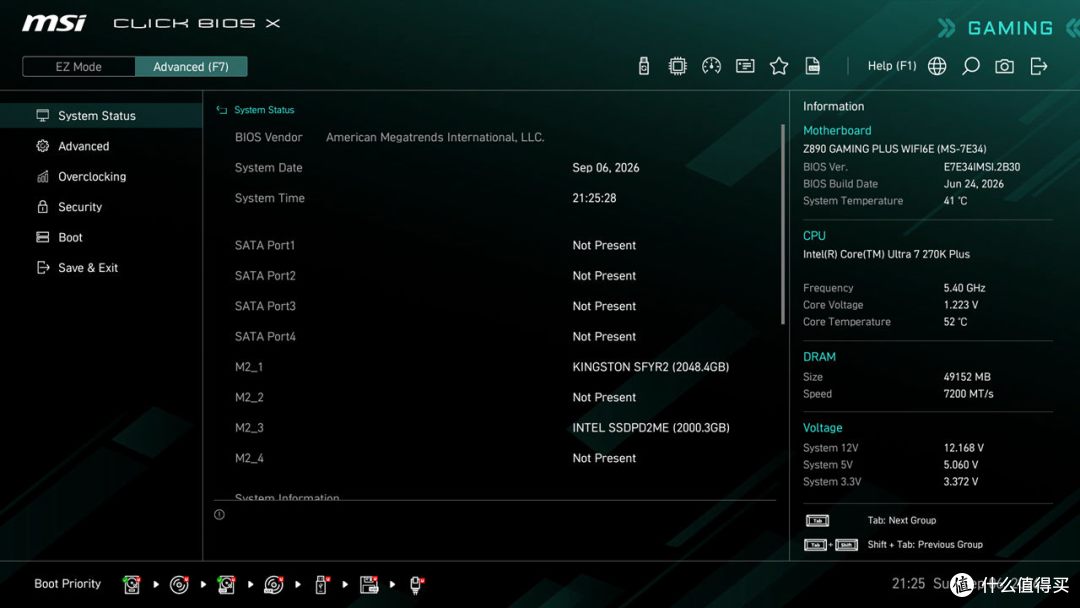Click the exit door arrow icon
Image resolution: width=1080 pixels, height=608 pixels.
(x=1038, y=66)
